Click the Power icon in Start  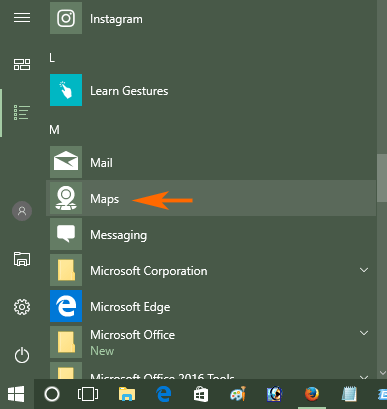(x=22, y=355)
